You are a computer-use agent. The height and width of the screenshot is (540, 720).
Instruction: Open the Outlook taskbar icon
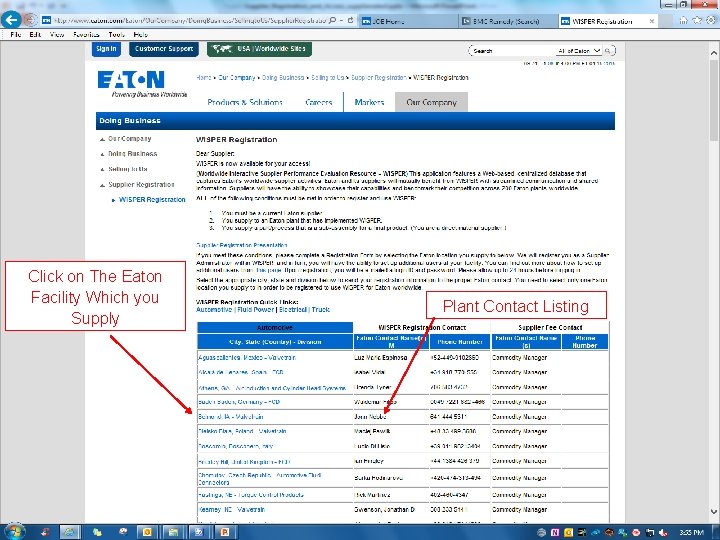[x=147, y=532]
